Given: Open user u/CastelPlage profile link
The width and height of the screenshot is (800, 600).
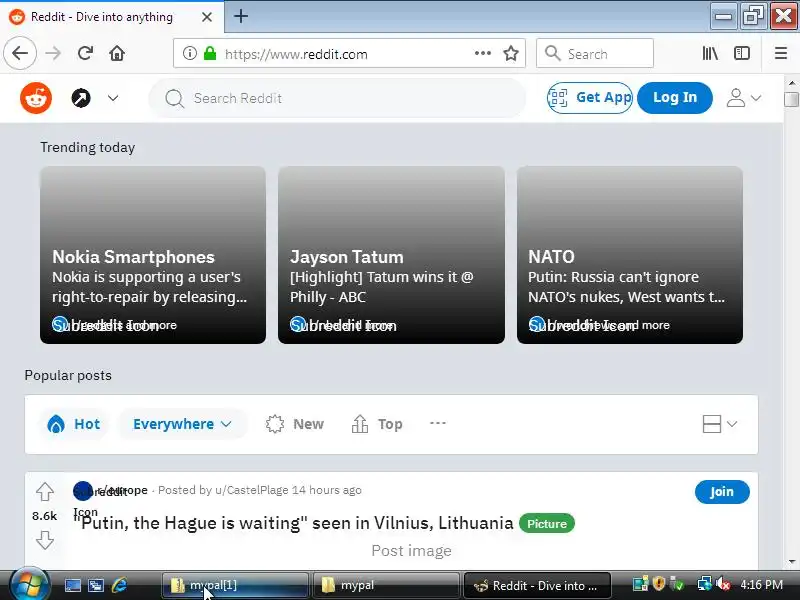Looking at the screenshot, I should 252,490.
